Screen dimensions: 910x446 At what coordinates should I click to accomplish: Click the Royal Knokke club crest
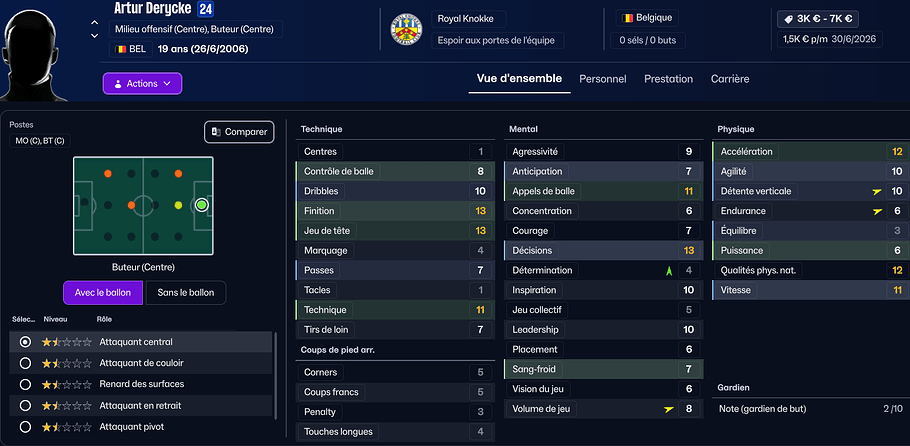tap(405, 29)
